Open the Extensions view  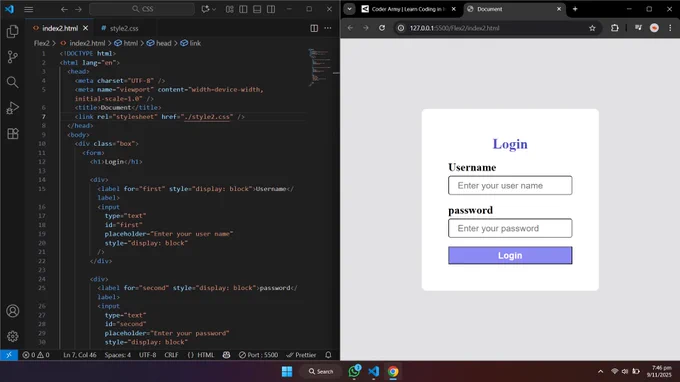pyautogui.click(x=13, y=134)
